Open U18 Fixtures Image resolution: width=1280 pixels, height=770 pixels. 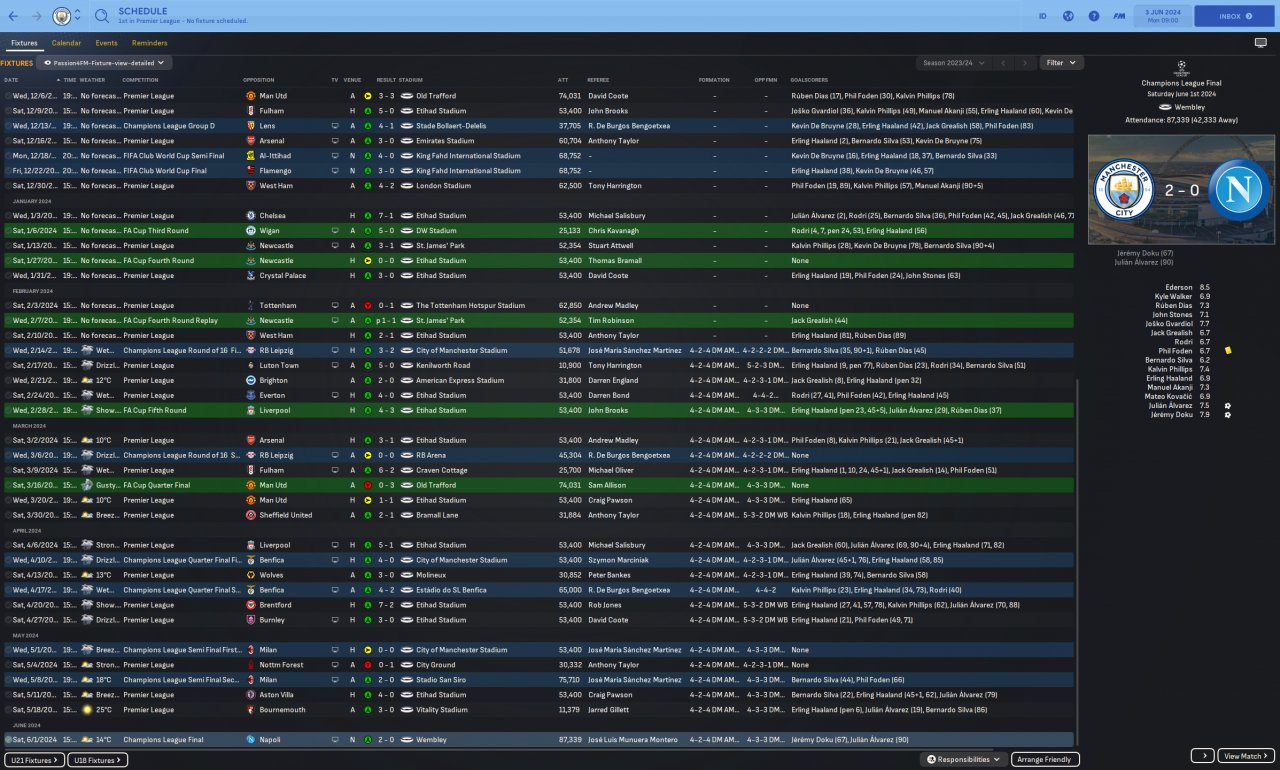(x=97, y=760)
